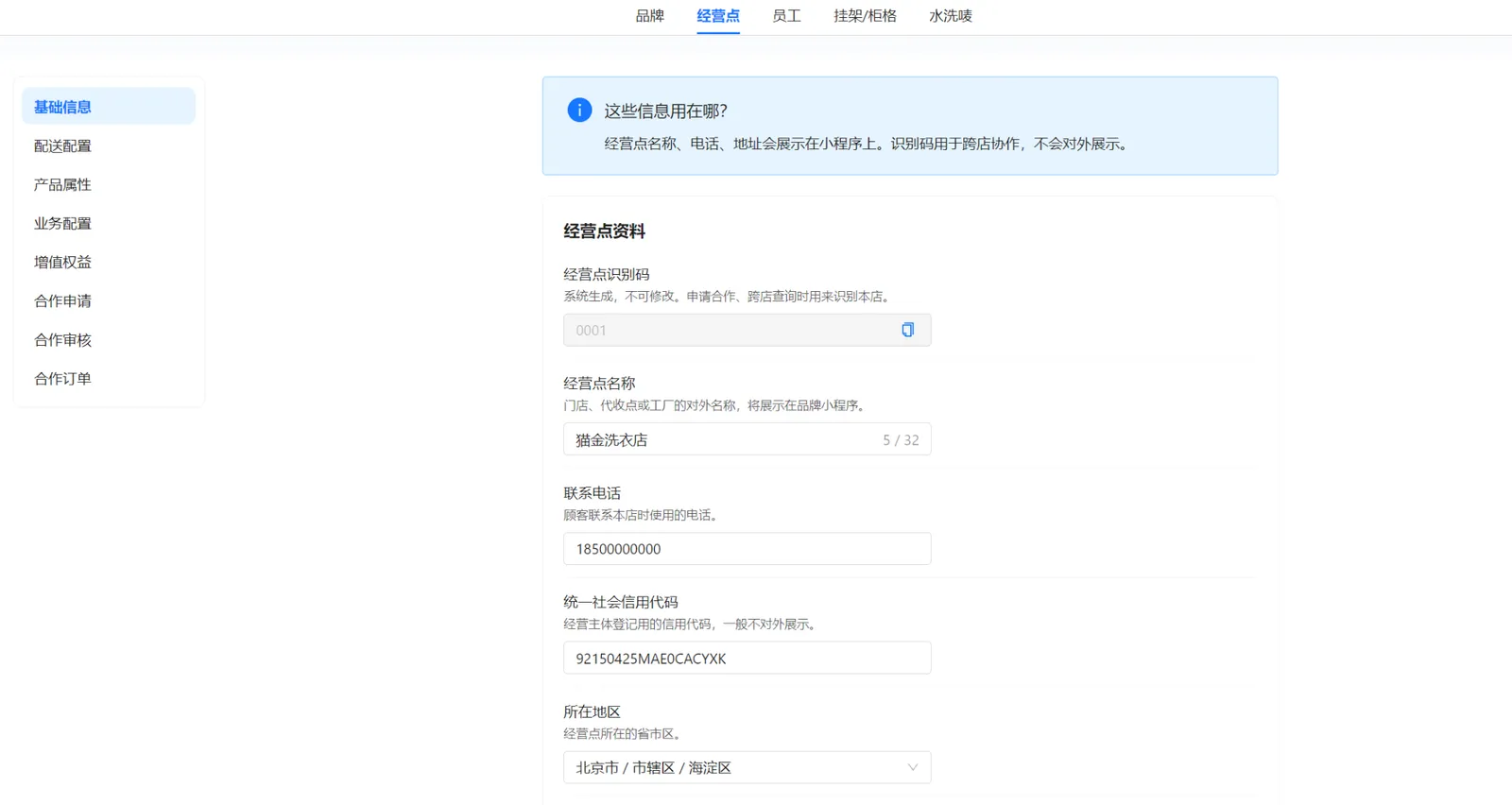Click the 经营点名称 field with 猫金洗衣店
The height and width of the screenshot is (805, 1512).
pos(747,439)
